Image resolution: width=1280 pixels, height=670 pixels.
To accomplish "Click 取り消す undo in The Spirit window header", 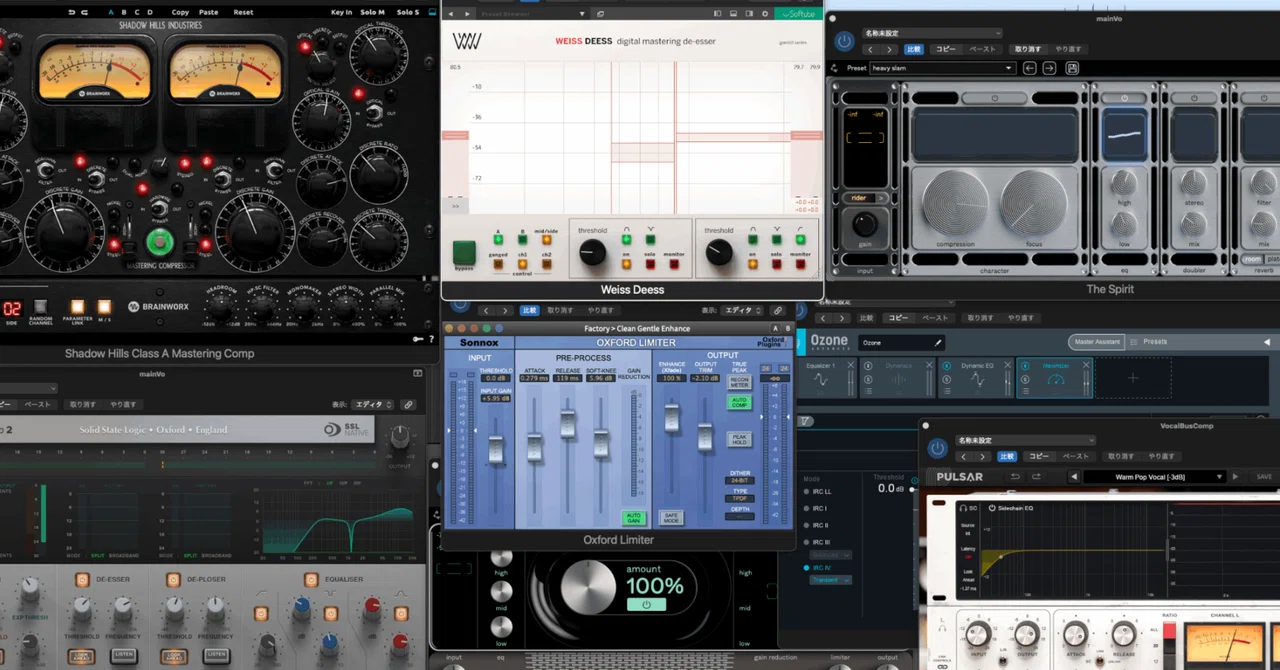I will coord(1027,49).
